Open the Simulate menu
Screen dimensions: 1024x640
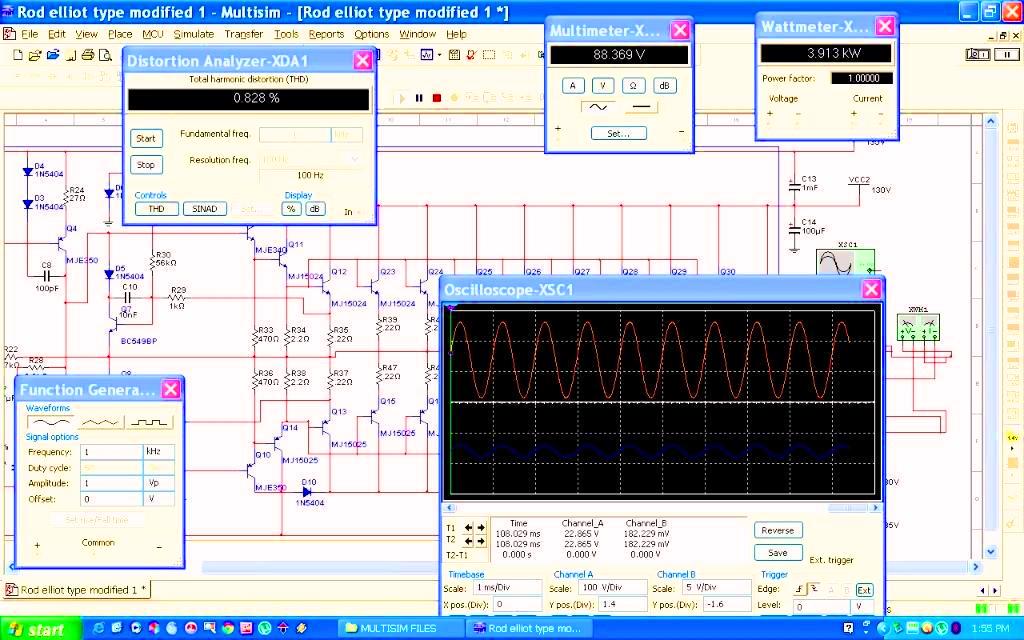coord(193,34)
